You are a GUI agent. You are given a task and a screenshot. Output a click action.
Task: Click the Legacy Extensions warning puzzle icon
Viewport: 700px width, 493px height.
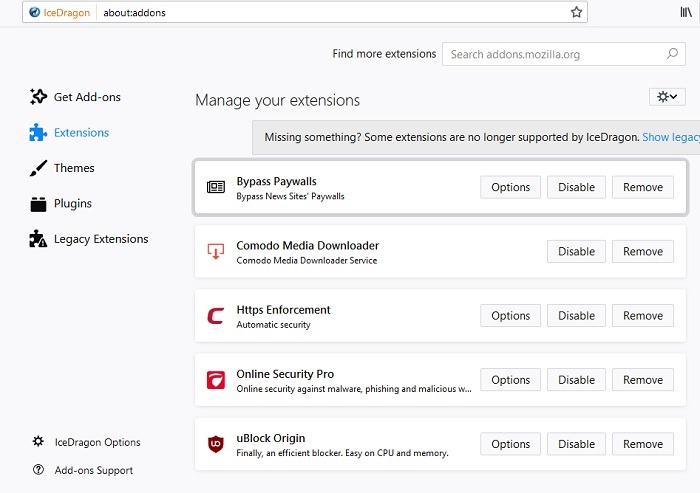pyautogui.click(x=38, y=239)
